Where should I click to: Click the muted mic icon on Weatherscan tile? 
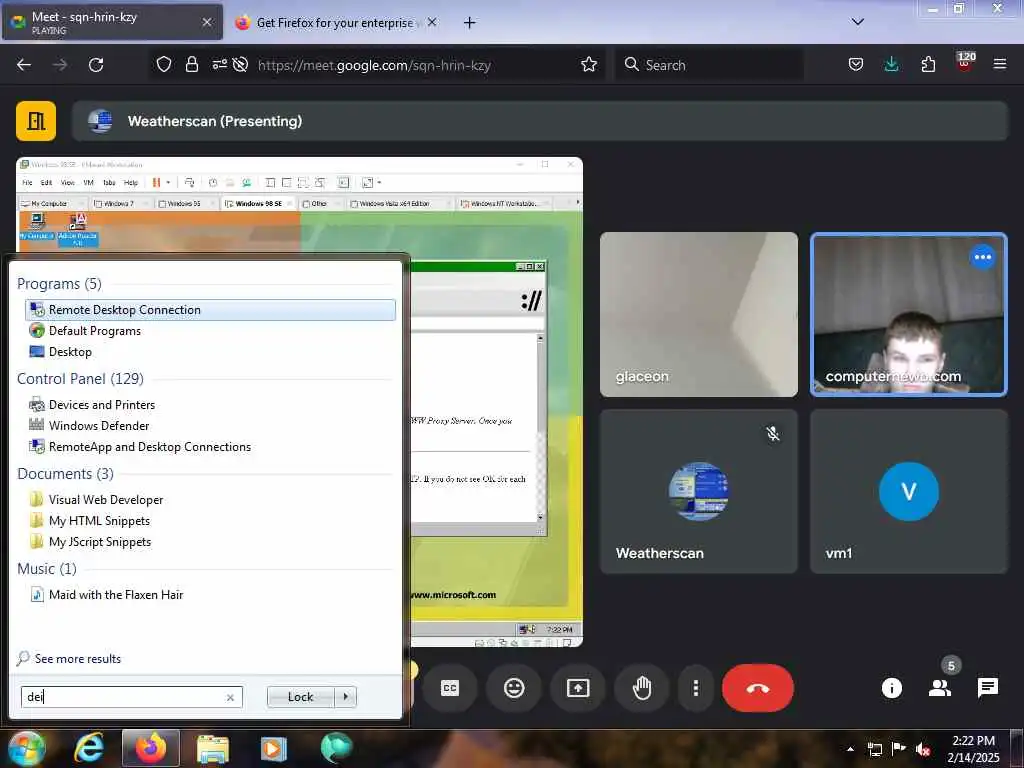click(773, 434)
